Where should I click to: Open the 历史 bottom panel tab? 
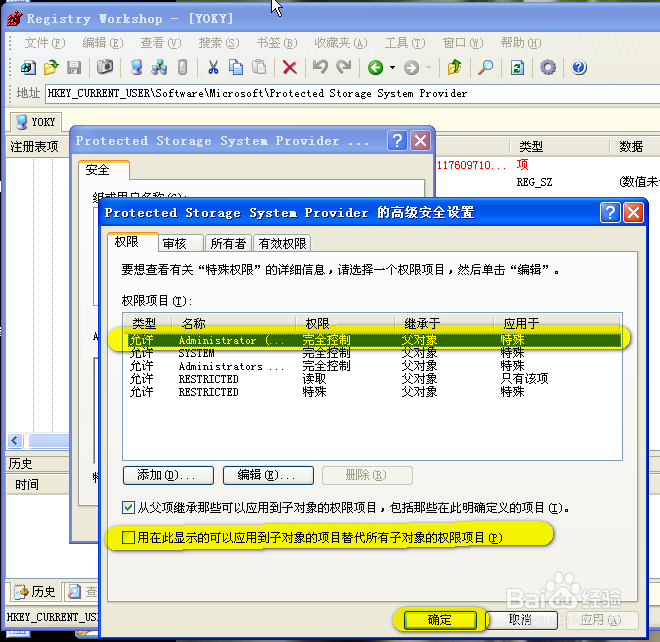tap(35, 591)
